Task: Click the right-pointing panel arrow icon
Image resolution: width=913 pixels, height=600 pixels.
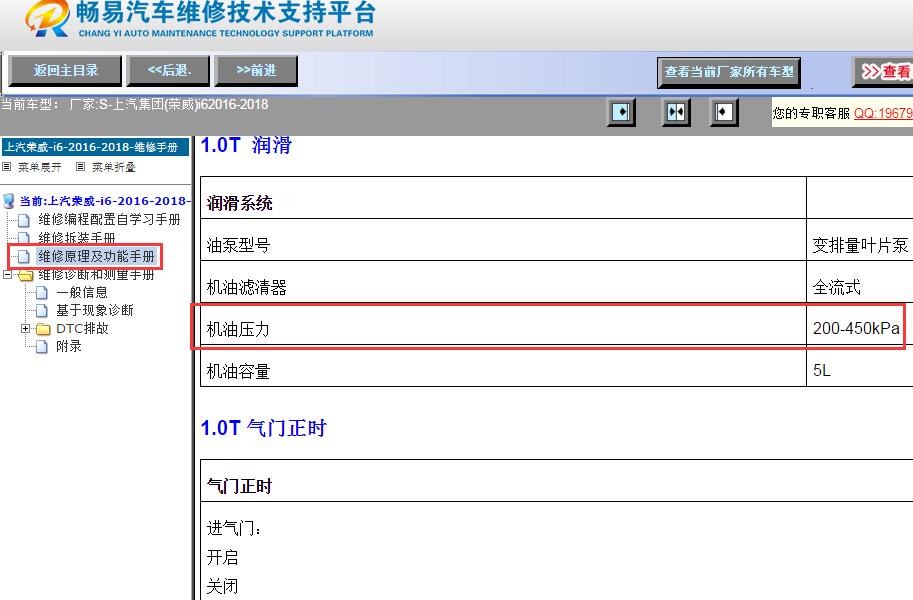Action: pyautogui.click(x=621, y=112)
